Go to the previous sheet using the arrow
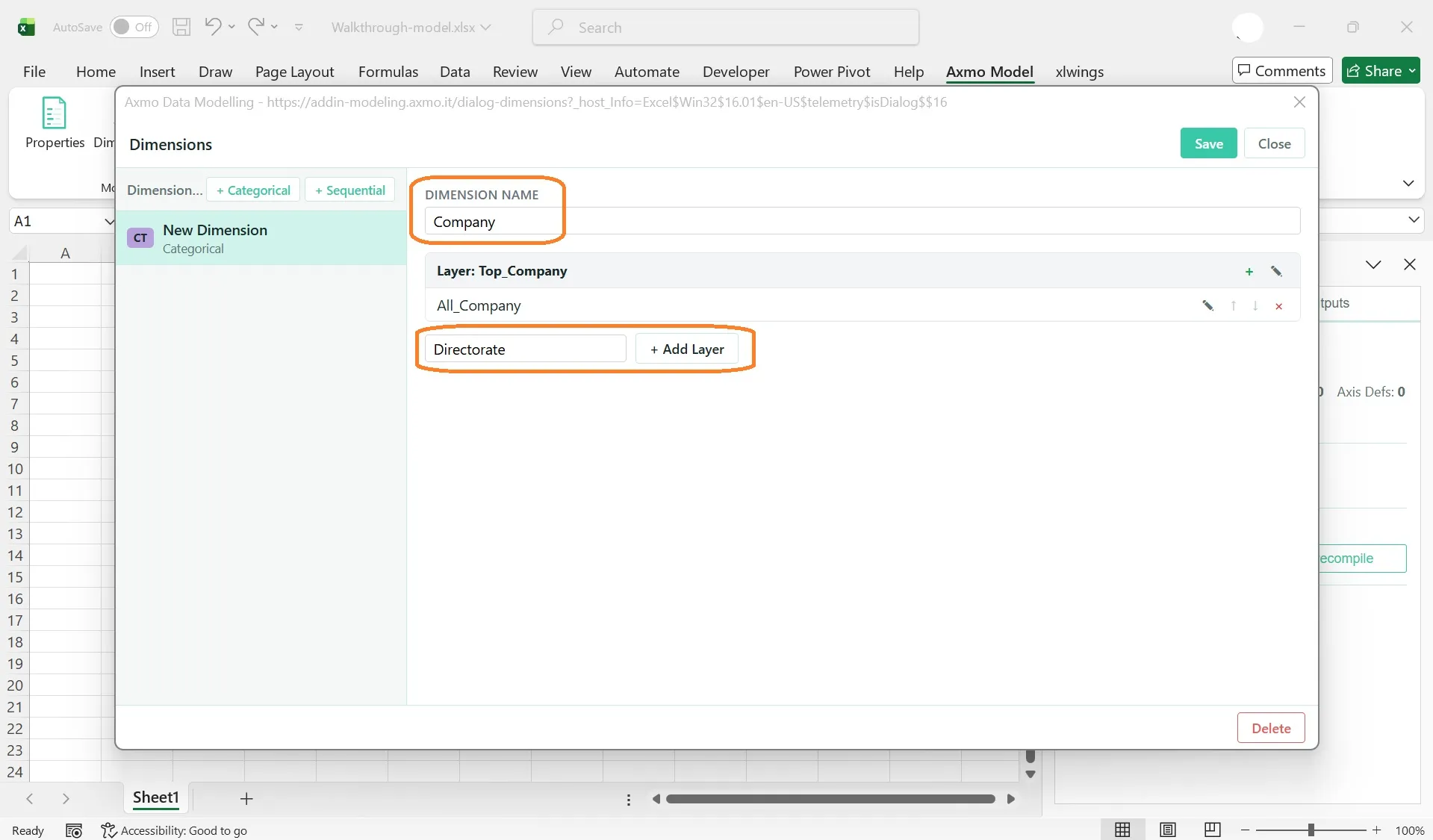The width and height of the screenshot is (1433, 840). [x=30, y=799]
